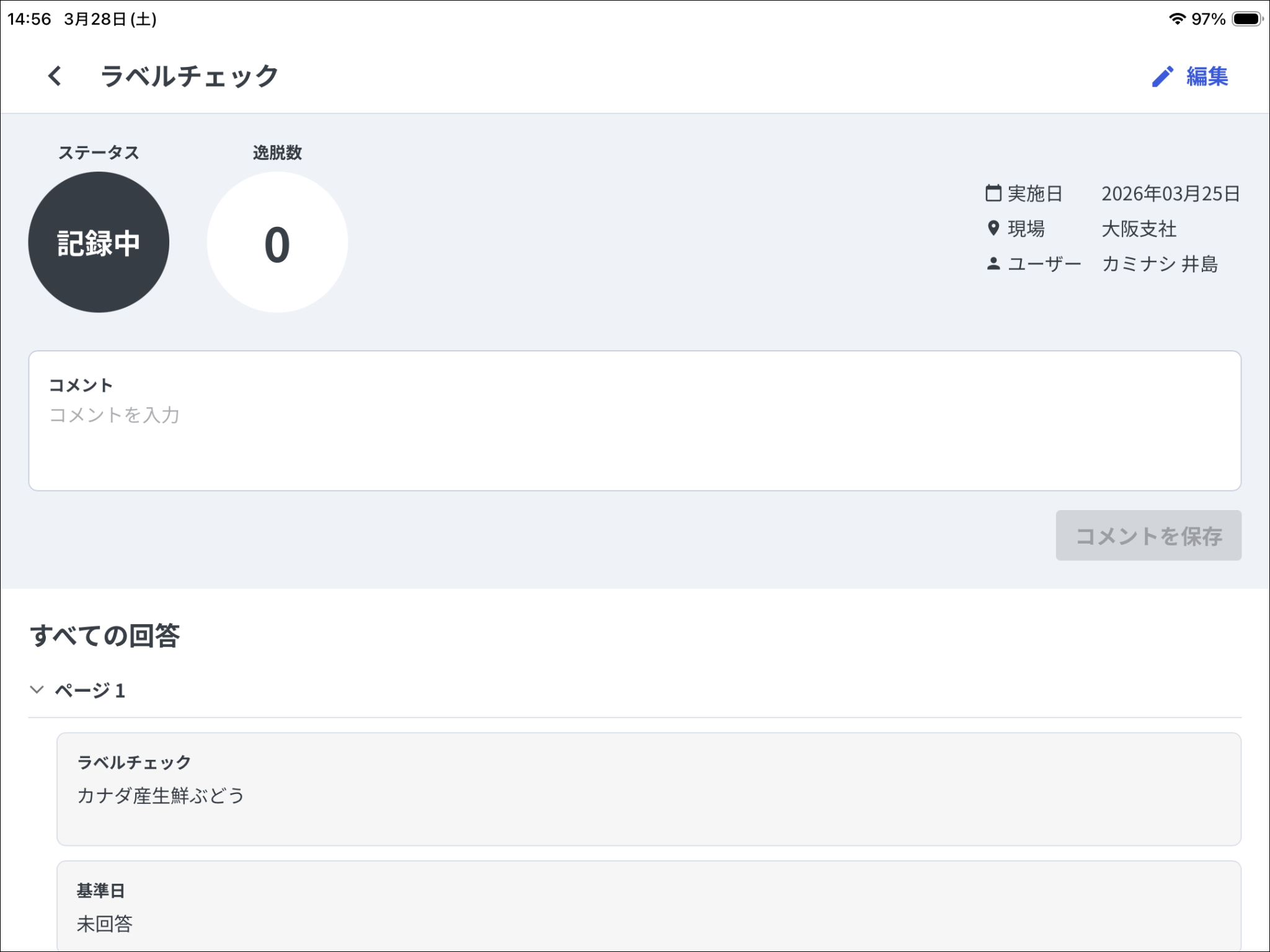This screenshot has width=1270, height=952.
Task: Click the site name 大阪支社
Action: 1139,229
